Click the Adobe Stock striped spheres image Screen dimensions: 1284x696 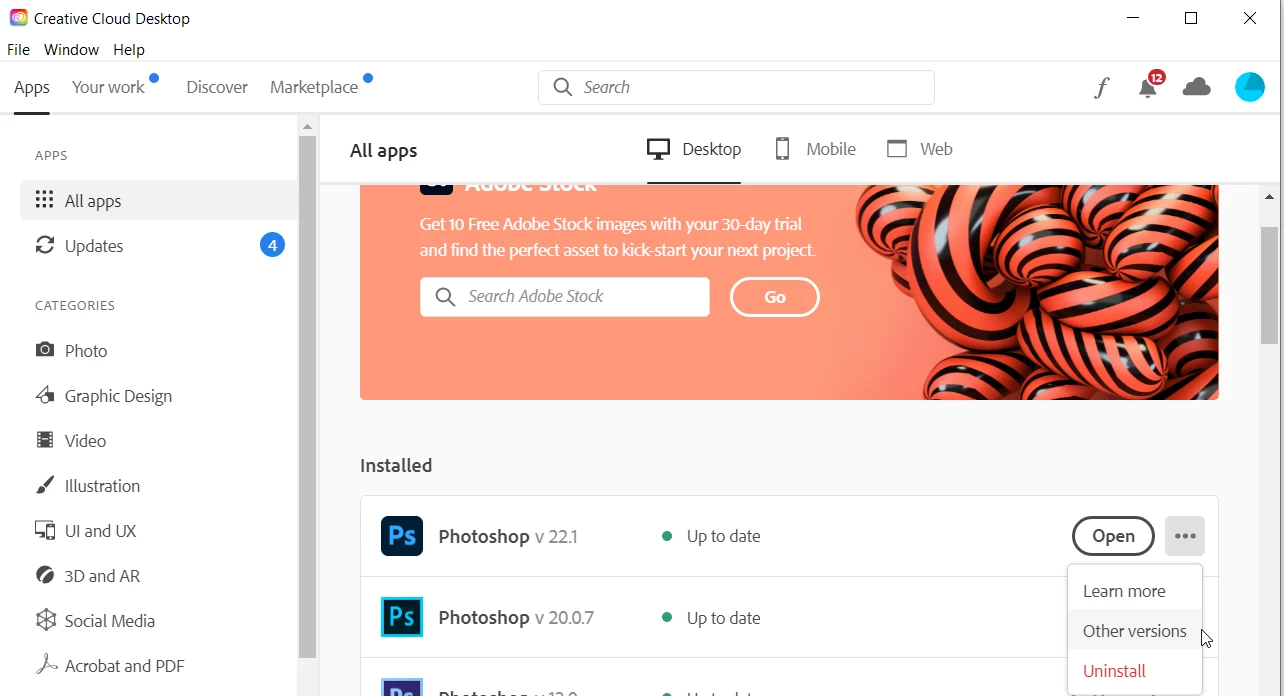click(x=1035, y=292)
